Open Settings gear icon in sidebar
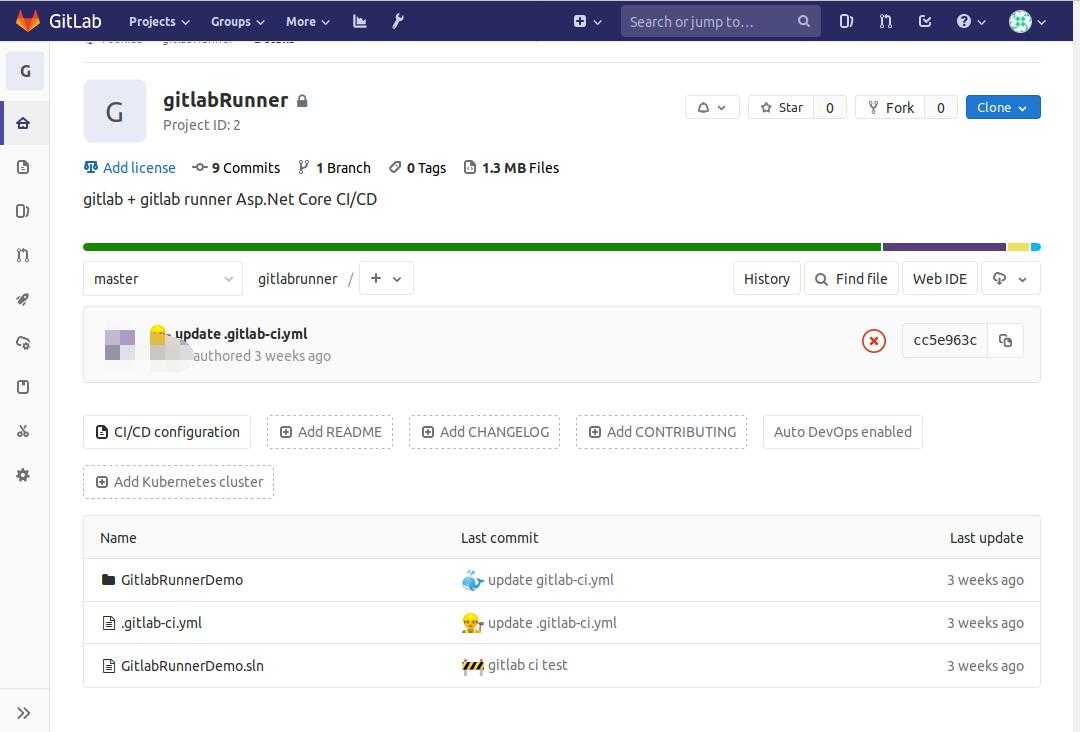Viewport: 1080px width, 732px height. coord(23,475)
